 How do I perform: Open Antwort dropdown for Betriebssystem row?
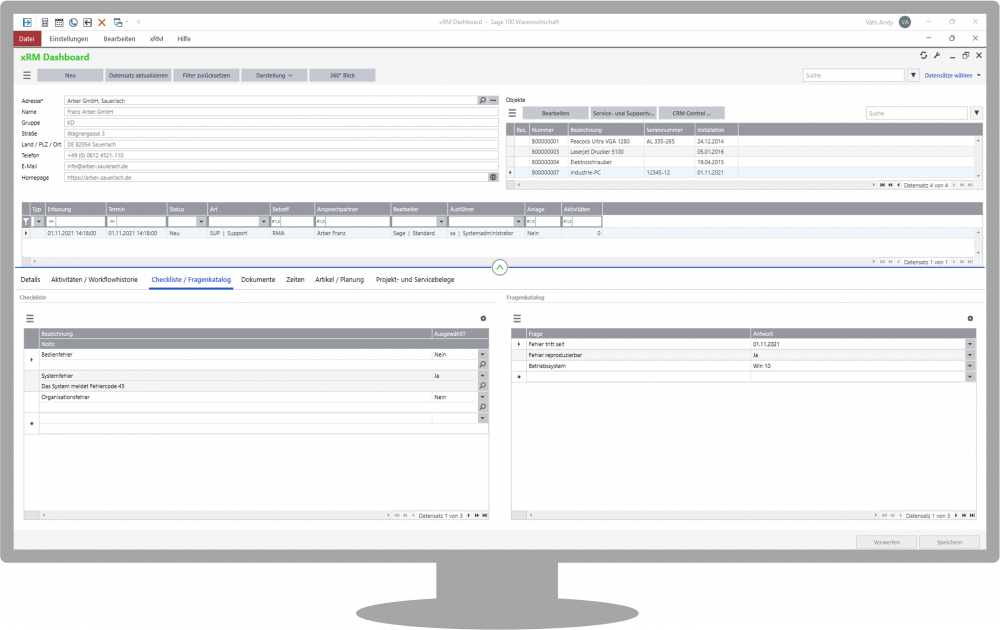pyautogui.click(x=969, y=366)
